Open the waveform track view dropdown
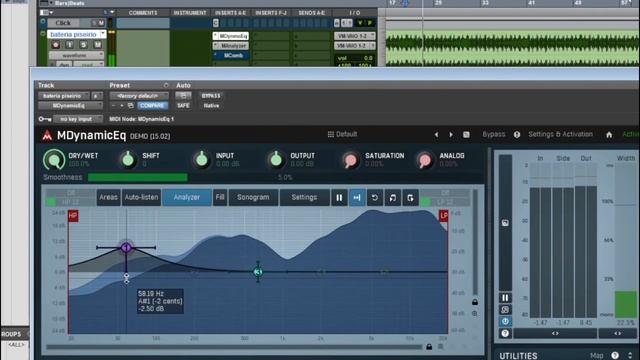 point(76,55)
